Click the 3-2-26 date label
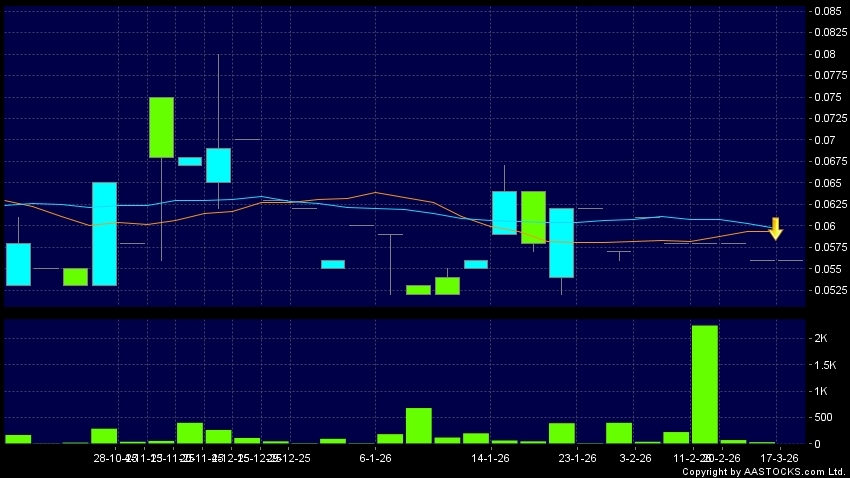This screenshot has height=478, width=850. click(635, 458)
